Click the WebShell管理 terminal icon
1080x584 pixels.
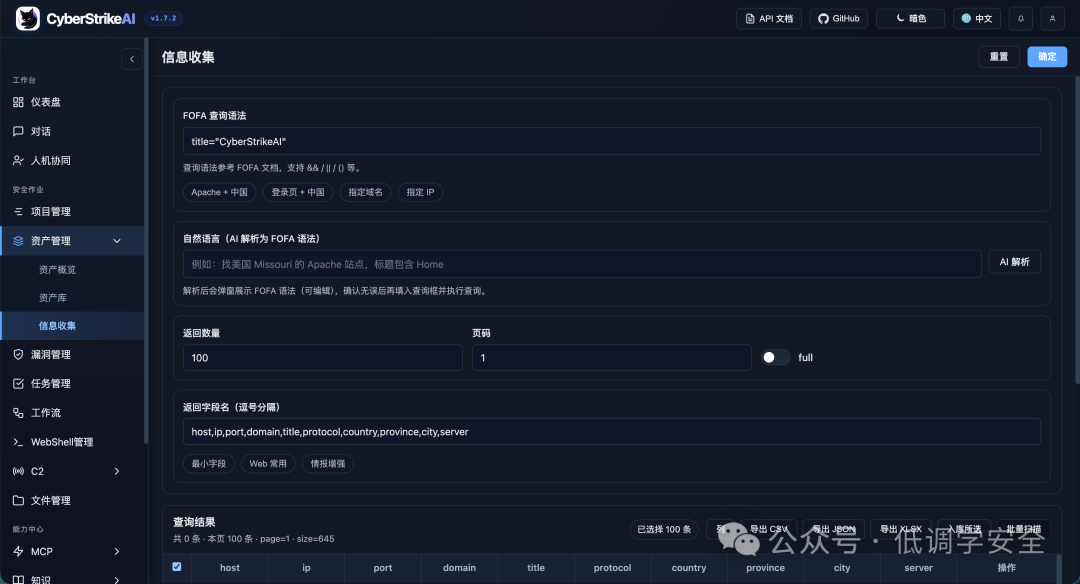18,442
